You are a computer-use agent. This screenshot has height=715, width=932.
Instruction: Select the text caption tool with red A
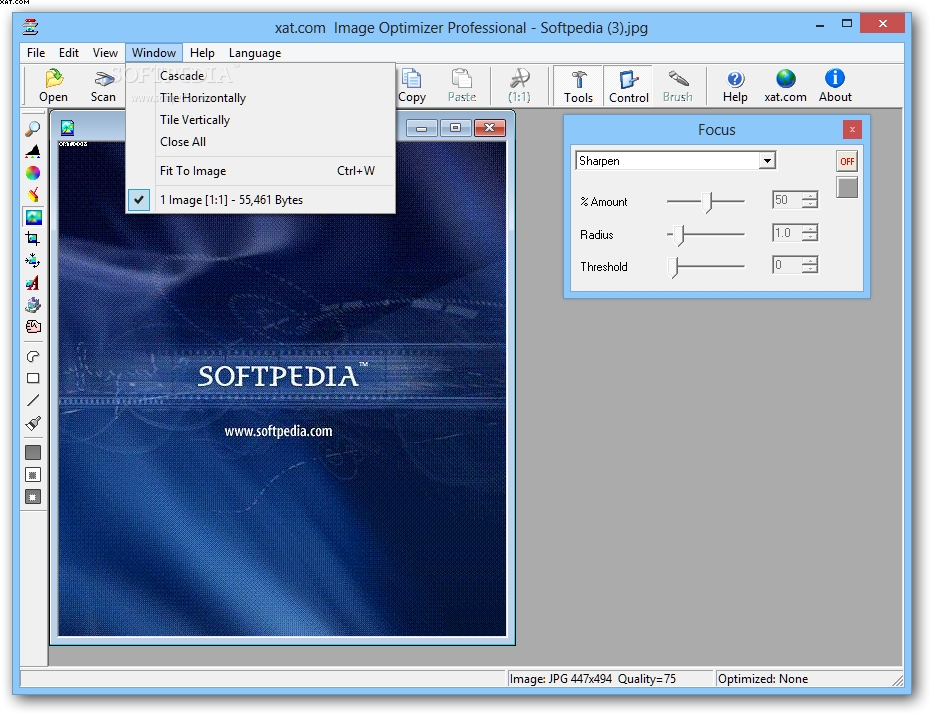[x=33, y=283]
